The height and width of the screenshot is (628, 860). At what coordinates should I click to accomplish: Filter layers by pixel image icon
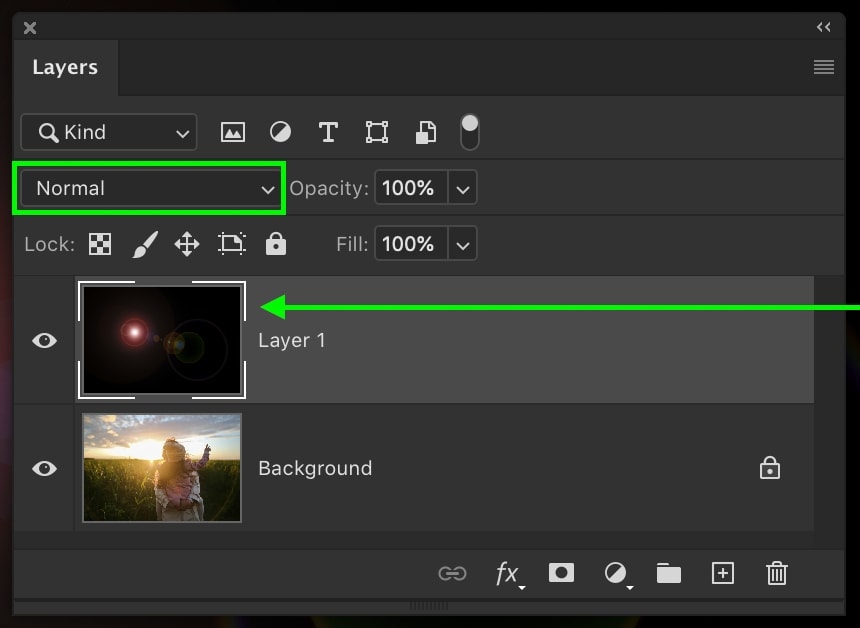click(233, 132)
